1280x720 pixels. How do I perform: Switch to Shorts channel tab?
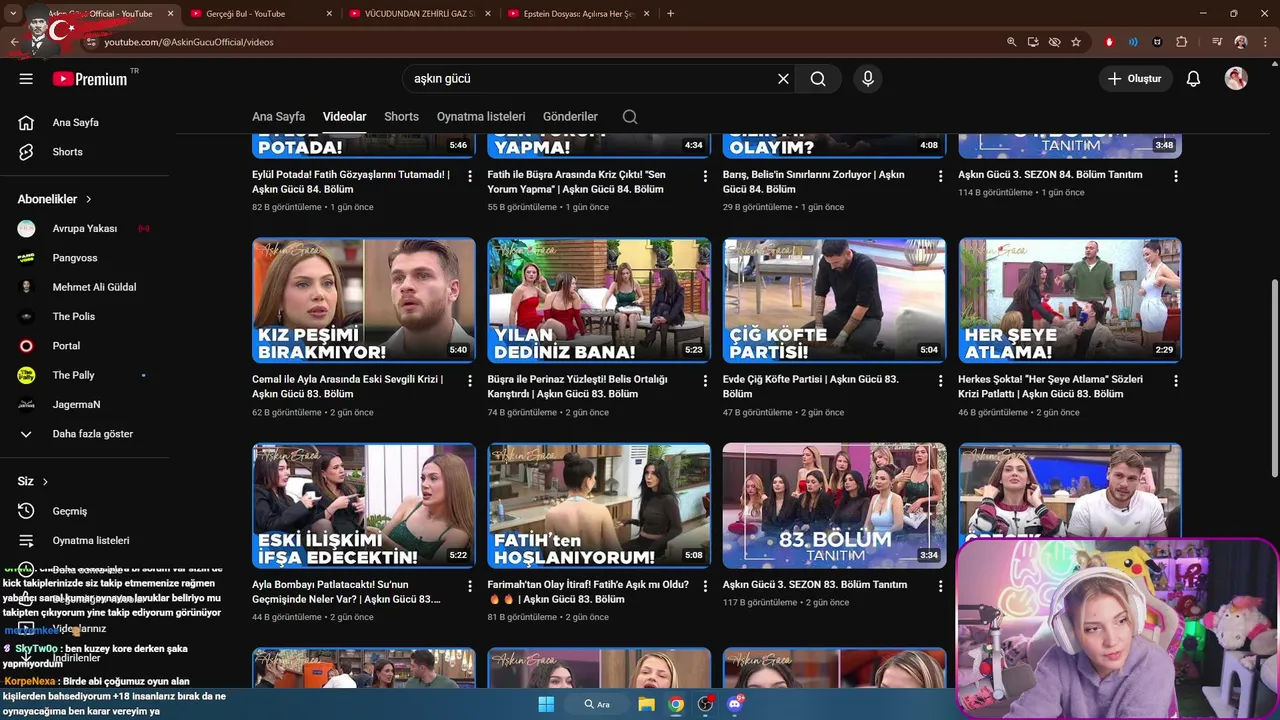click(x=401, y=117)
